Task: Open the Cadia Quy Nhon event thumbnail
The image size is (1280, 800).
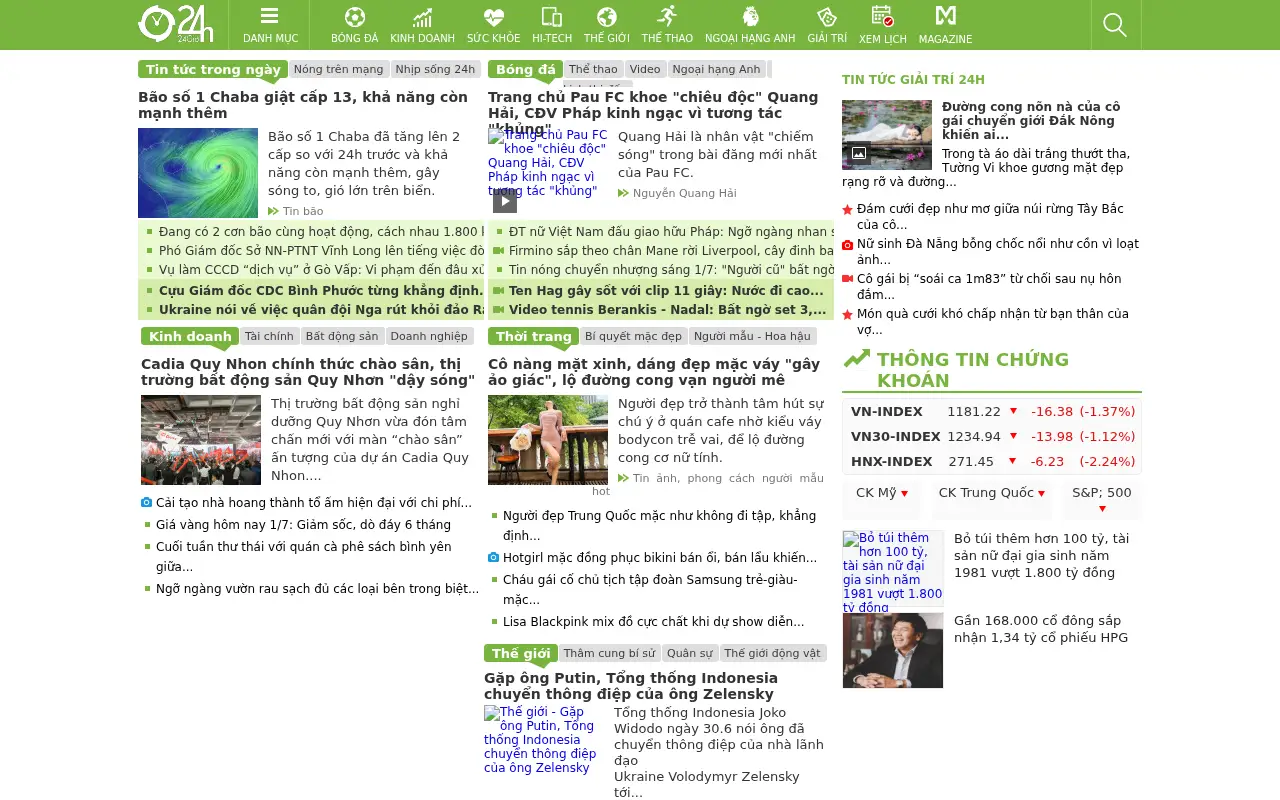Action: click(201, 440)
